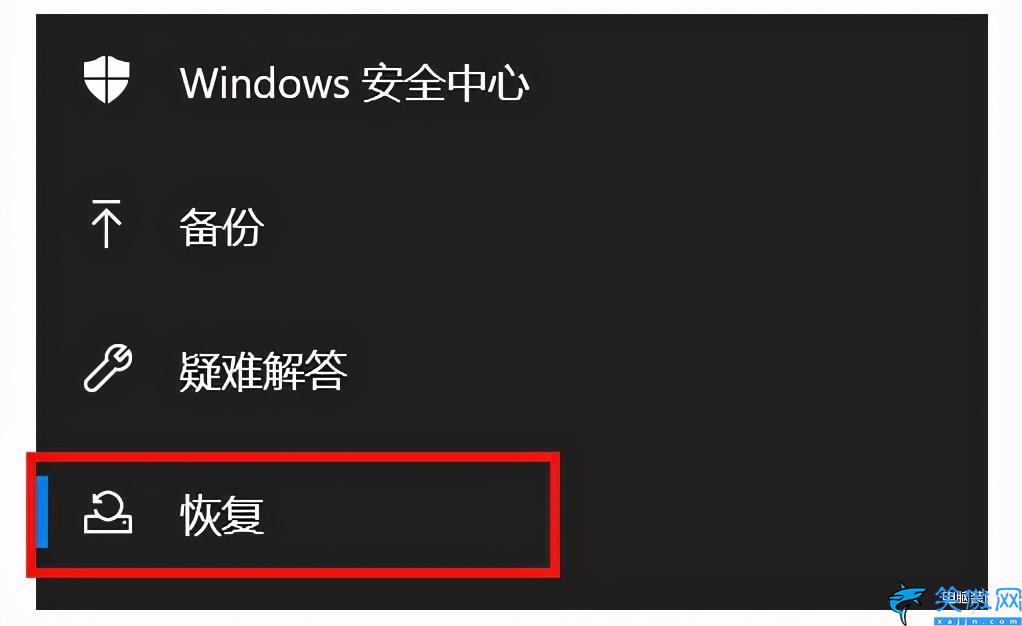
Task: Click the backup upward arrow icon
Action: tap(106, 224)
